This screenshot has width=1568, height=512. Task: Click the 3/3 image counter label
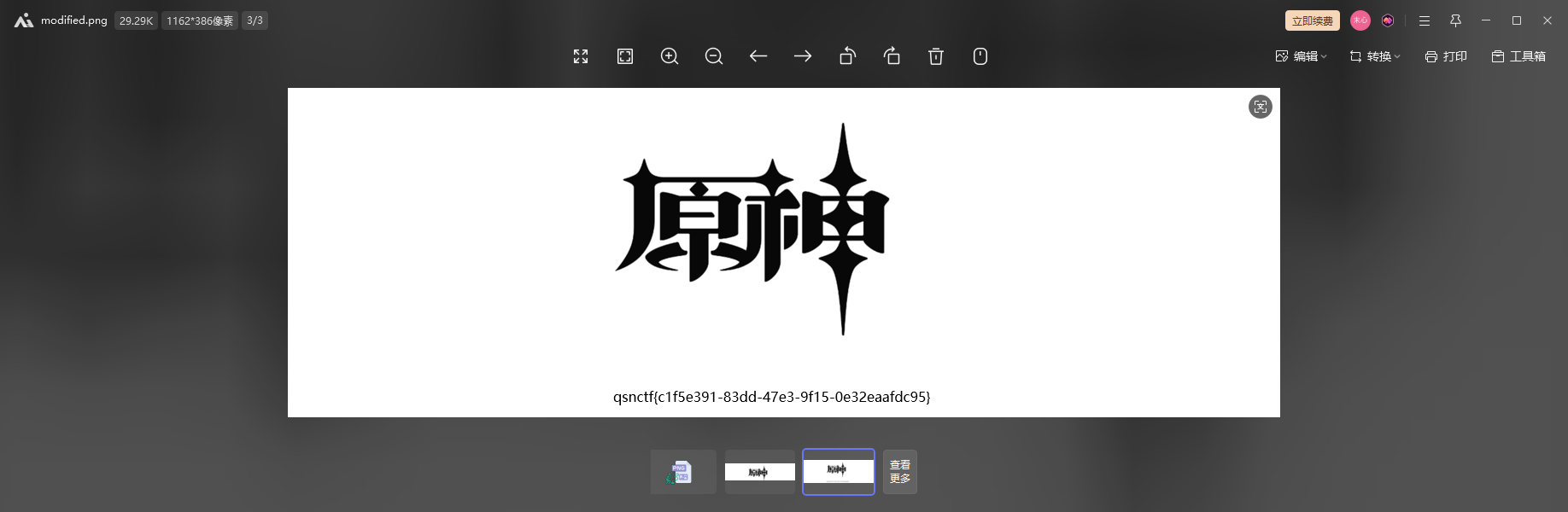tap(255, 20)
